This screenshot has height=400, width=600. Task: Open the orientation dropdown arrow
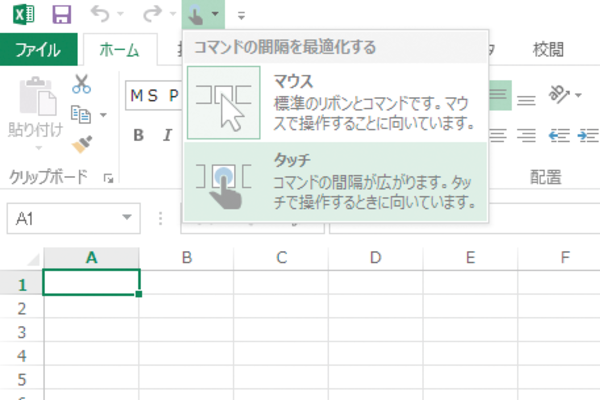pyautogui.click(x=578, y=95)
